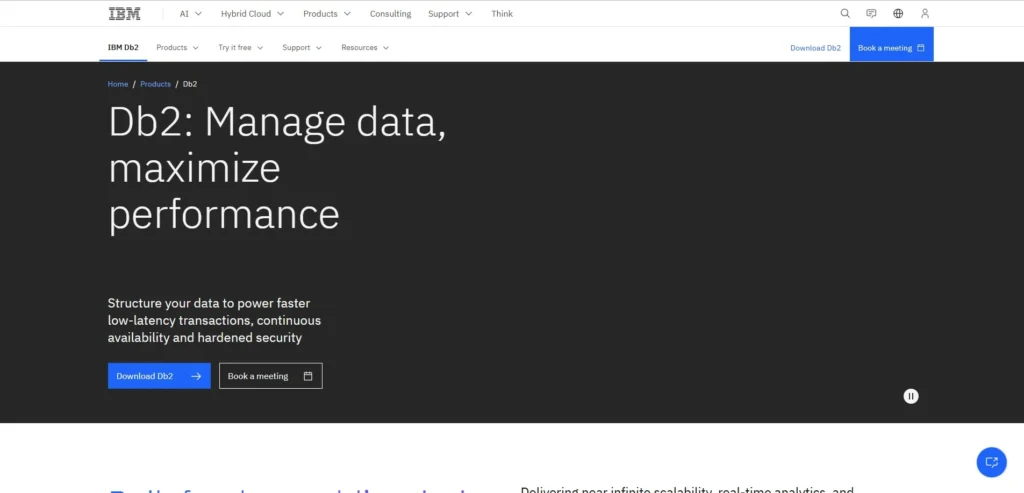Click the 'Structure your data' description text

[x=214, y=321]
